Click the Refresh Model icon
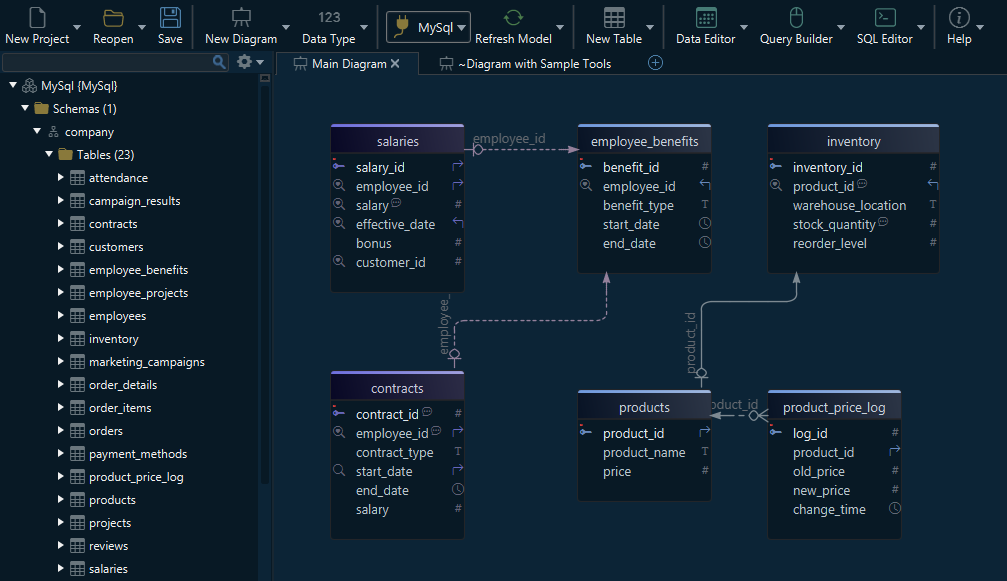This screenshot has width=1007, height=581. (x=513, y=17)
